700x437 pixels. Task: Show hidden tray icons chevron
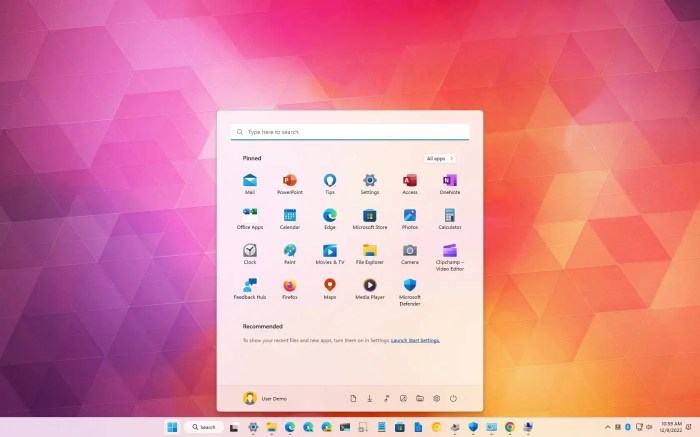tap(608, 427)
